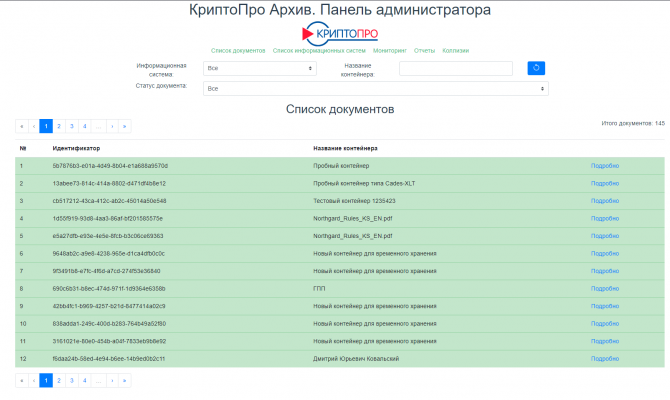Open Подробно for row 7
670x400 pixels.
(x=605, y=271)
